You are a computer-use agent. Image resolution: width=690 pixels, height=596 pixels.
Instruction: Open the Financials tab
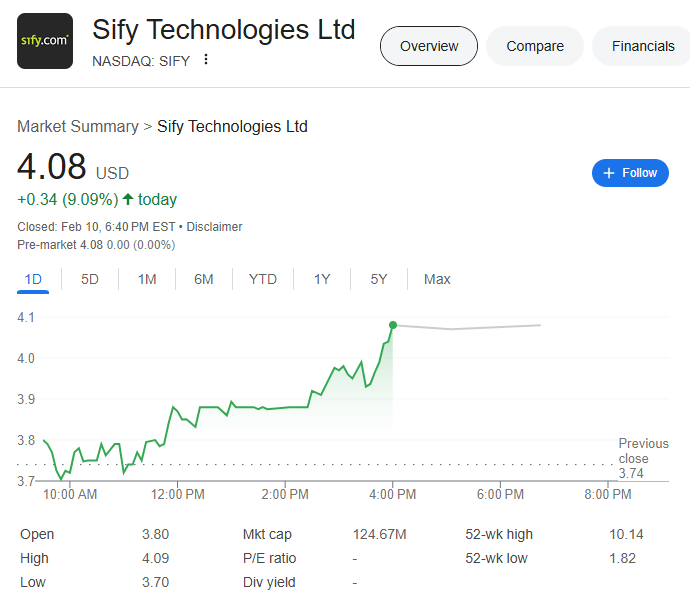642,46
